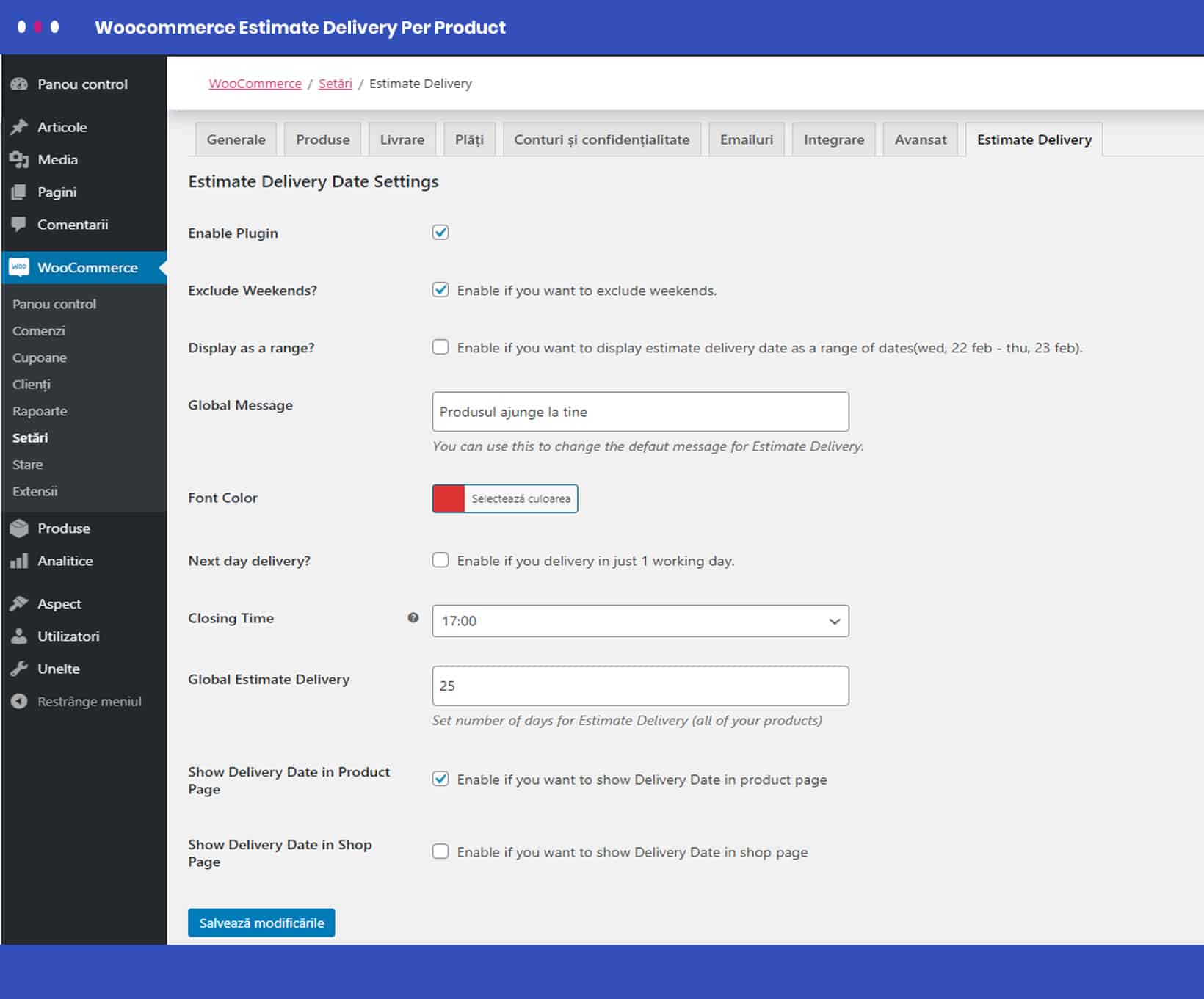Click the Pagini pages icon

click(19, 192)
